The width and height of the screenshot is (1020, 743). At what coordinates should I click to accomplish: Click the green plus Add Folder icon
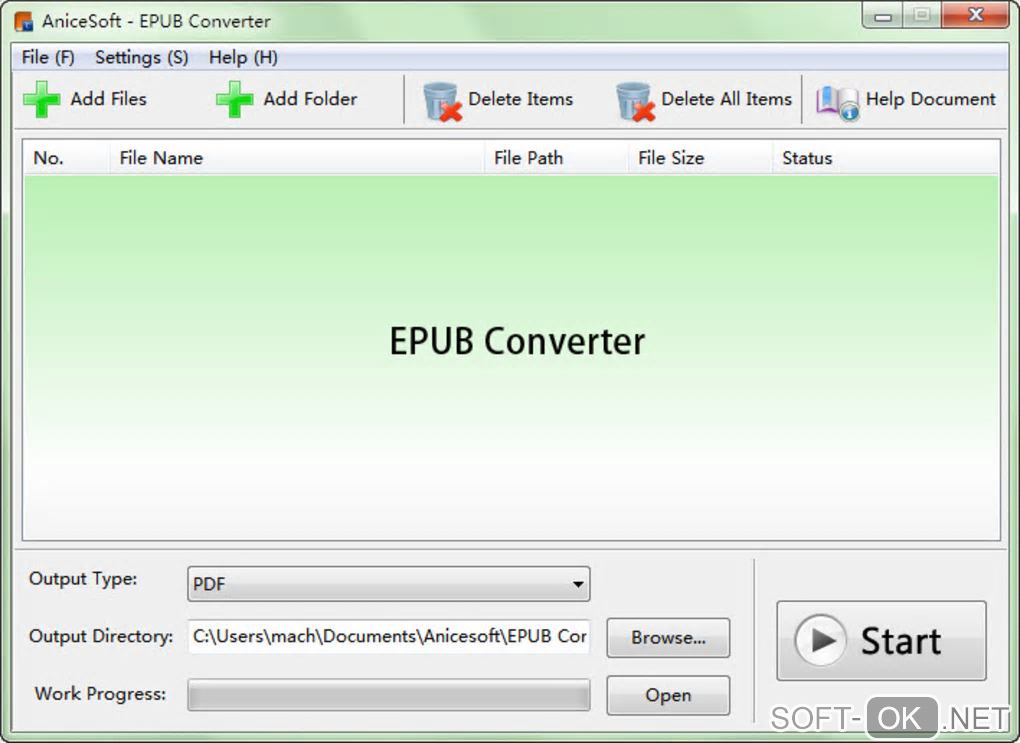tap(235, 100)
